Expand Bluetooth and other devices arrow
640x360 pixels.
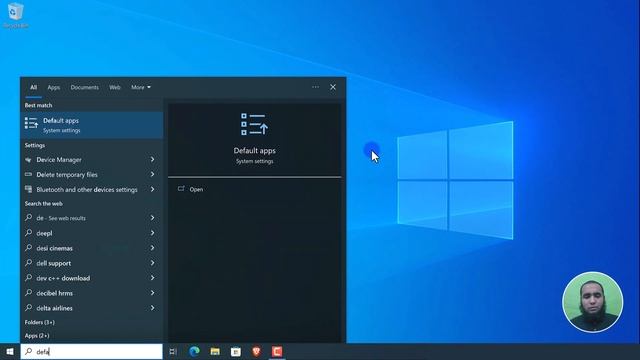click(153, 189)
